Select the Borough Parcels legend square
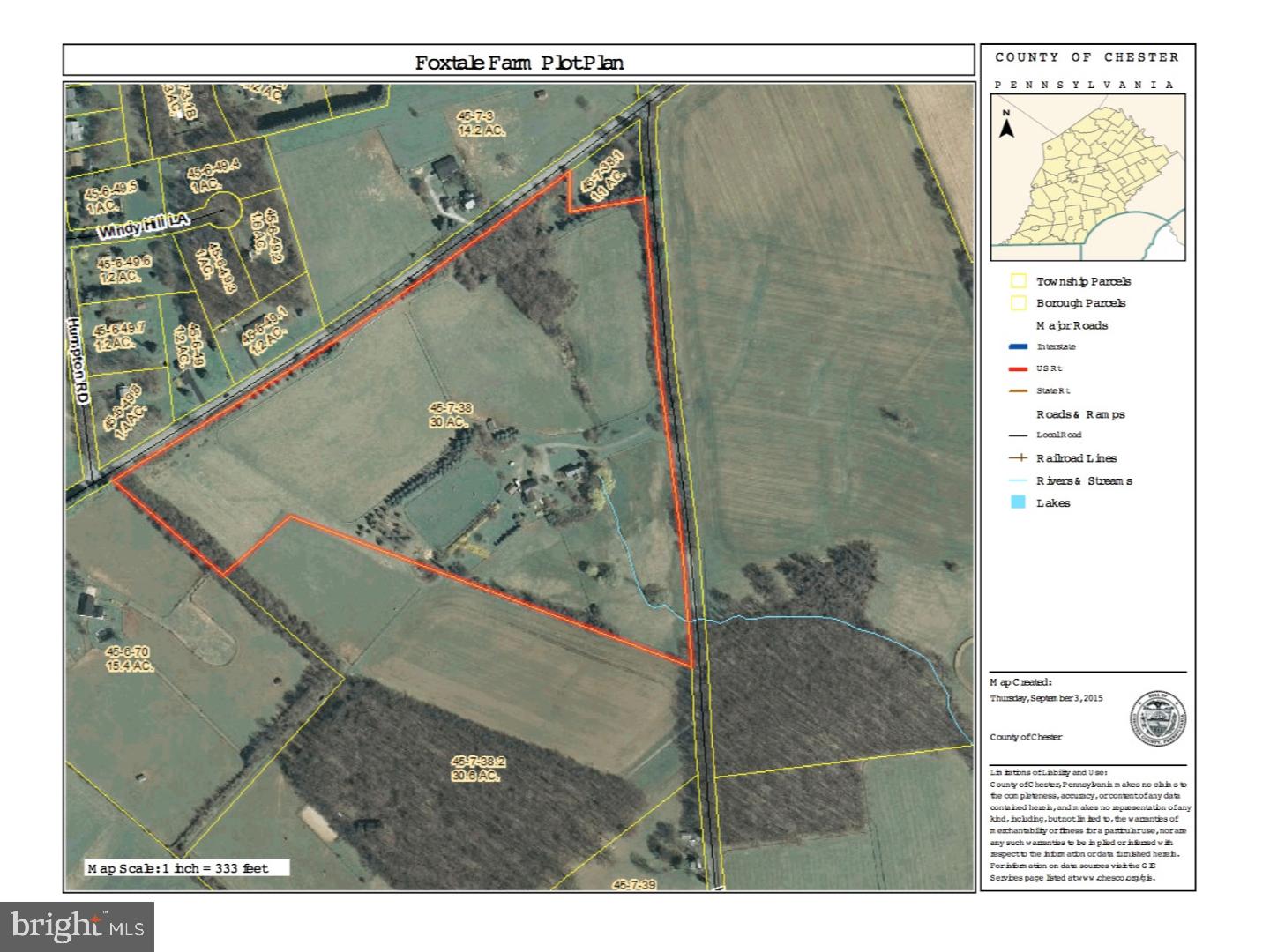1270x952 pixels. tap(1019, 303)
